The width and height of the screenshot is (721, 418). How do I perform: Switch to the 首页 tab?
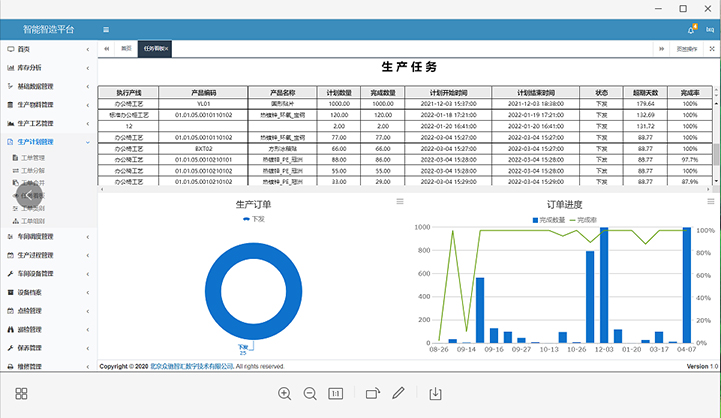[126, 48]
